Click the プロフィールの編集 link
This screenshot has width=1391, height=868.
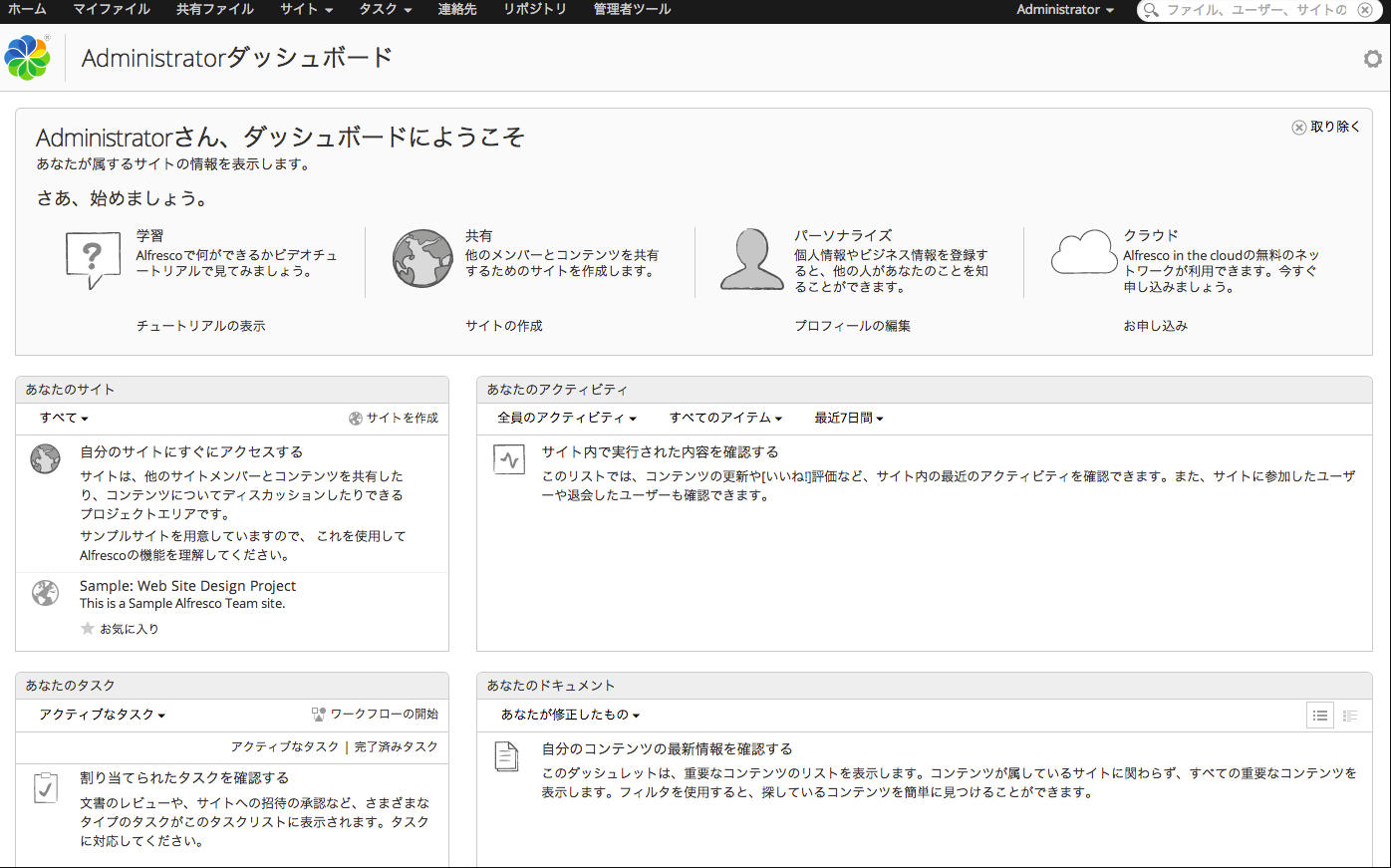pyautogui.click(x=852, y=326)
